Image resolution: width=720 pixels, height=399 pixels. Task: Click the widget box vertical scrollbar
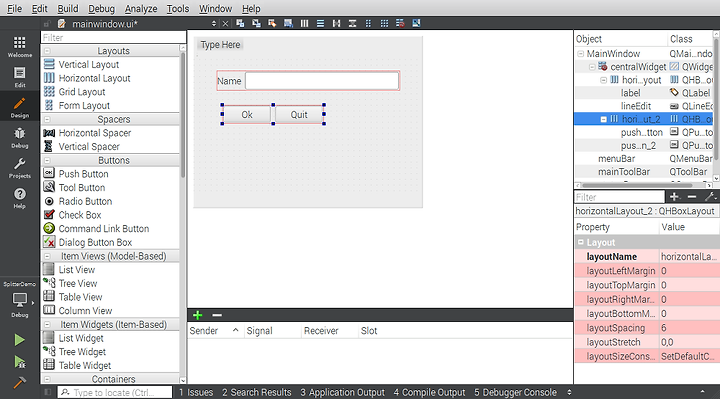pos(183,115)
